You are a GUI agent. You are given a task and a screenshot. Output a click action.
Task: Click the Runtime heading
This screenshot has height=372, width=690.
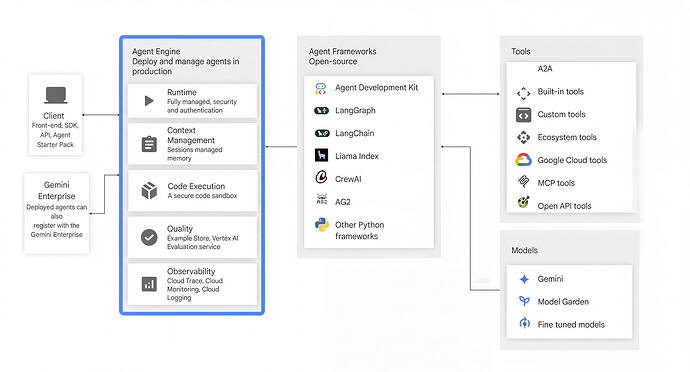[x=182, y=92]
